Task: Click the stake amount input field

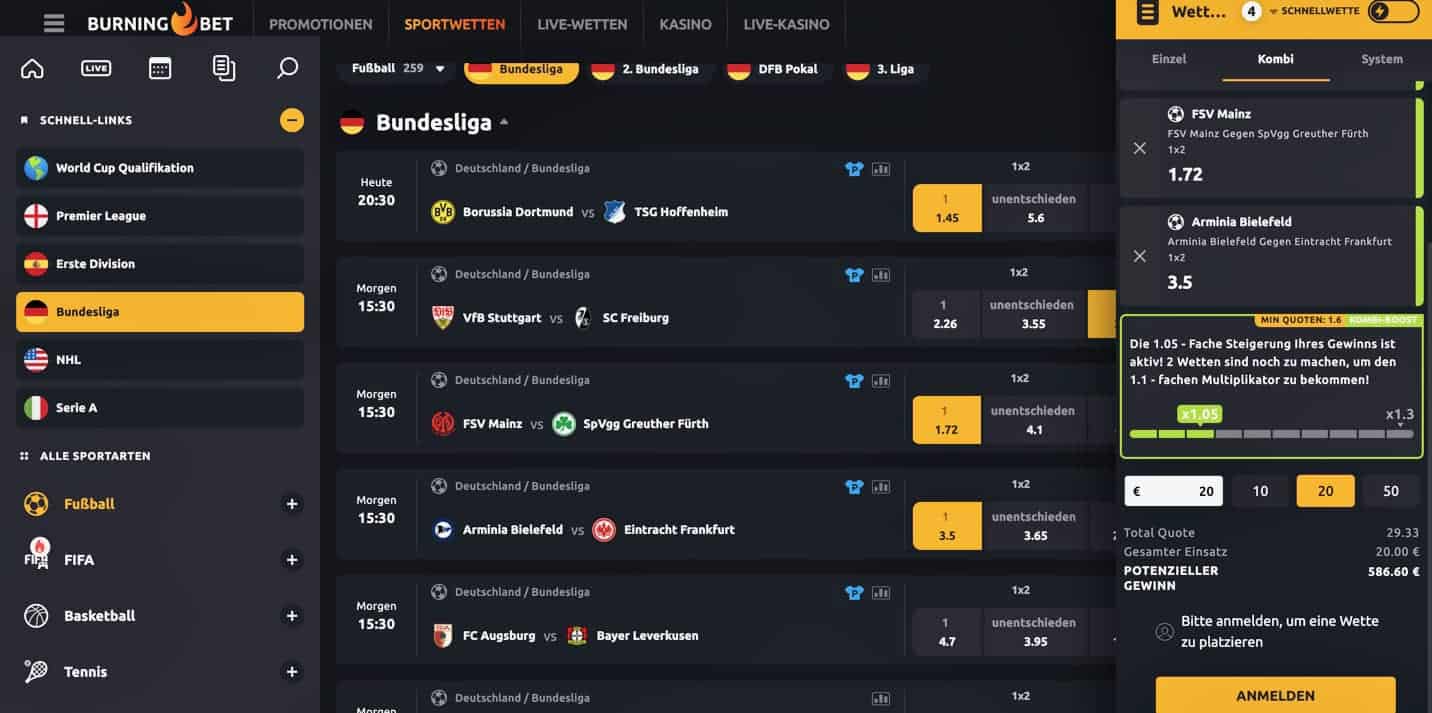Action: click(1173, 491)
